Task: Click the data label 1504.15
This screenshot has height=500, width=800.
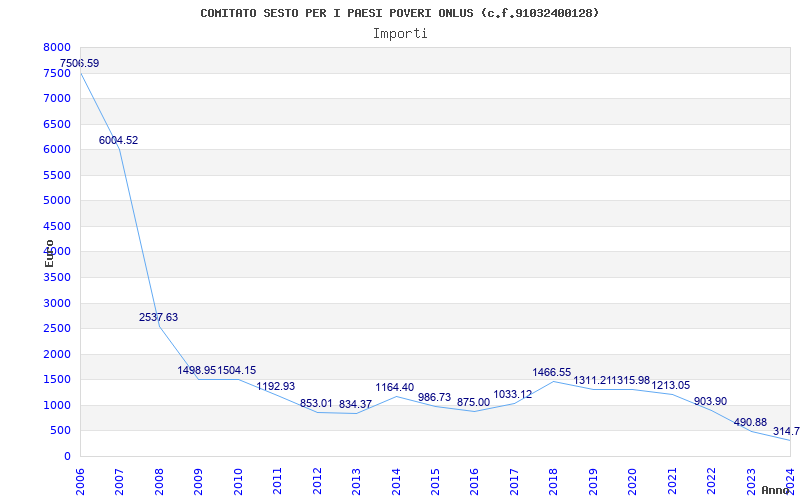Action: (x=237, y=370)
